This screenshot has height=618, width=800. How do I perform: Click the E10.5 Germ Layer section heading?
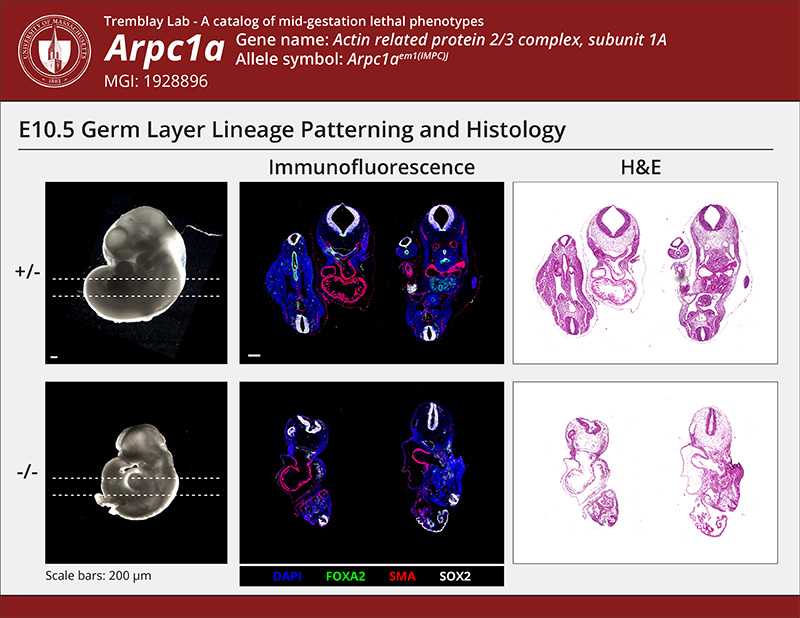(293, 130)
